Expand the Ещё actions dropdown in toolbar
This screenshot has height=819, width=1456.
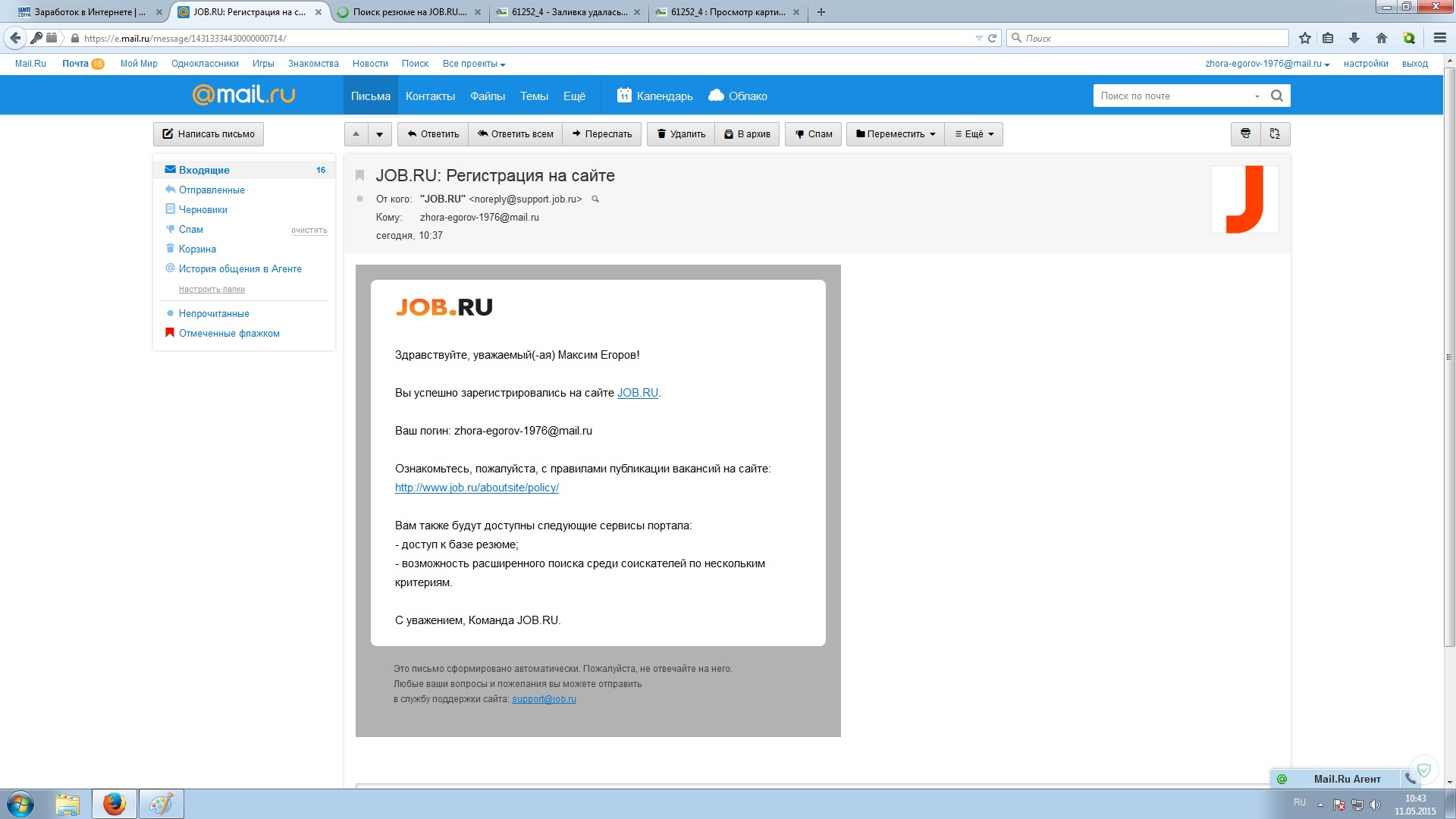tap(974, 134)
